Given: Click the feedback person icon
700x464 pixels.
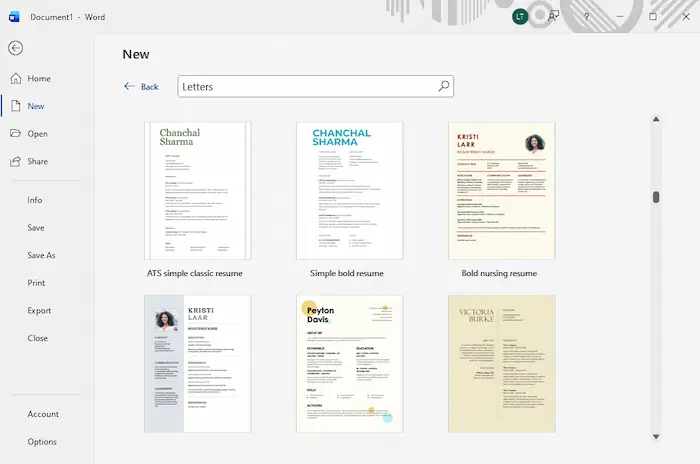Looking at the screenshot, I should [553, 17].
